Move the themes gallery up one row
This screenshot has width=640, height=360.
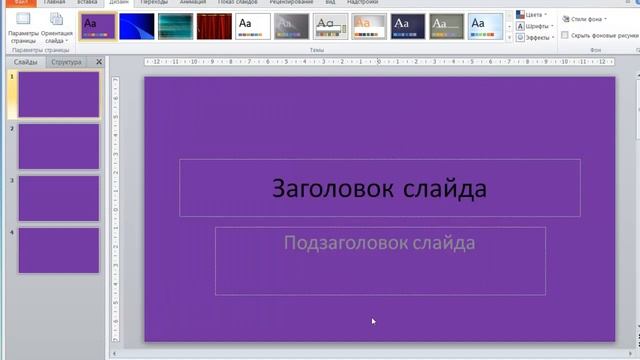click(x=509, y=17)
